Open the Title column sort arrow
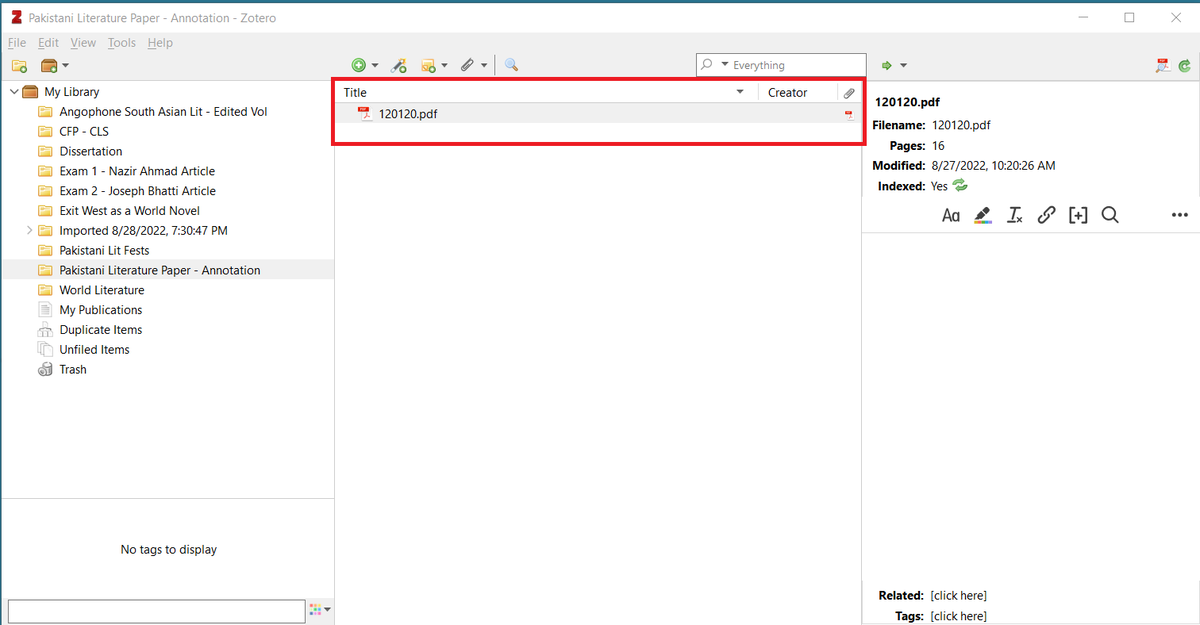 [740, 92]
